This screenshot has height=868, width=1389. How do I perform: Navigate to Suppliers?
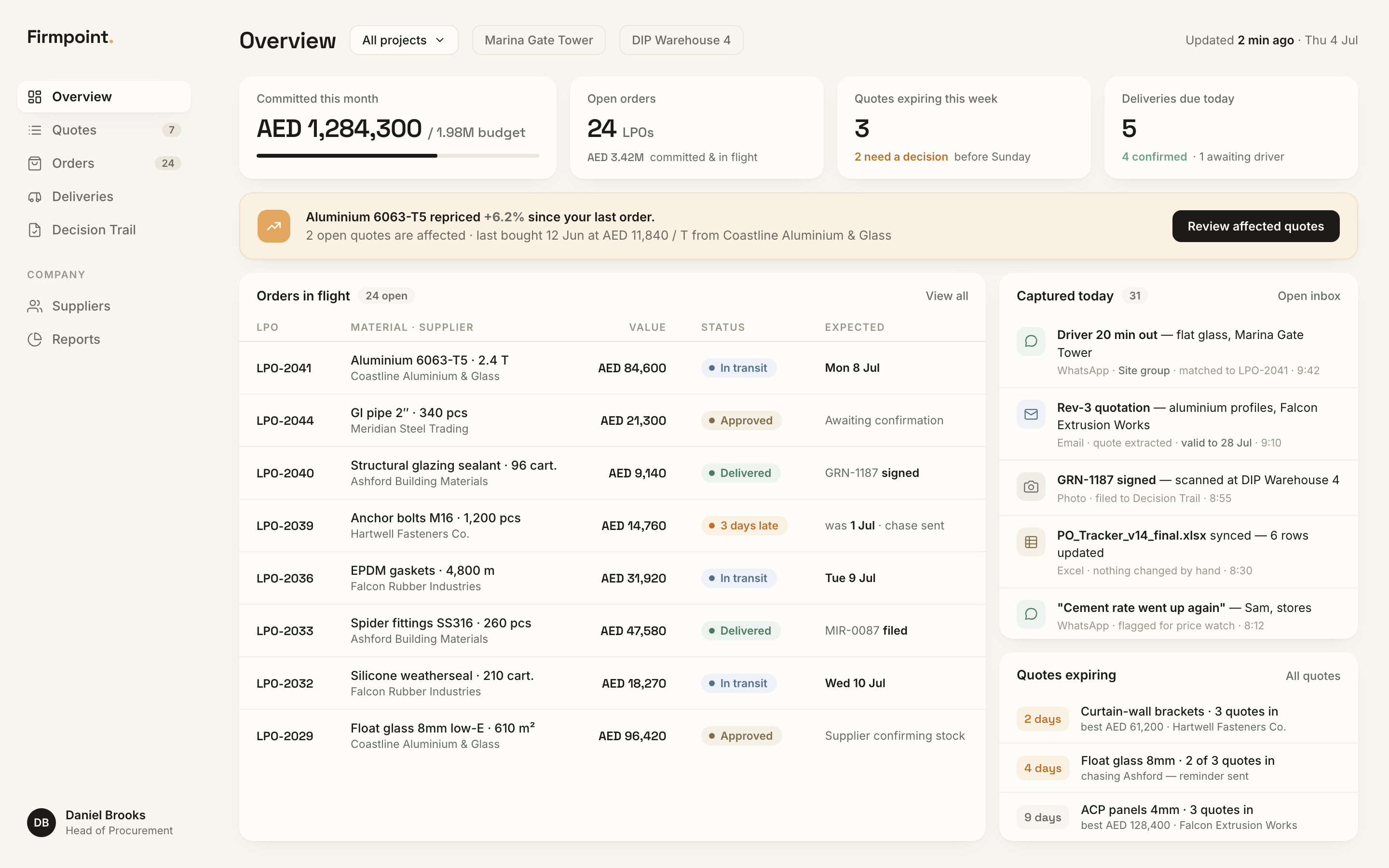coord(104,306)
